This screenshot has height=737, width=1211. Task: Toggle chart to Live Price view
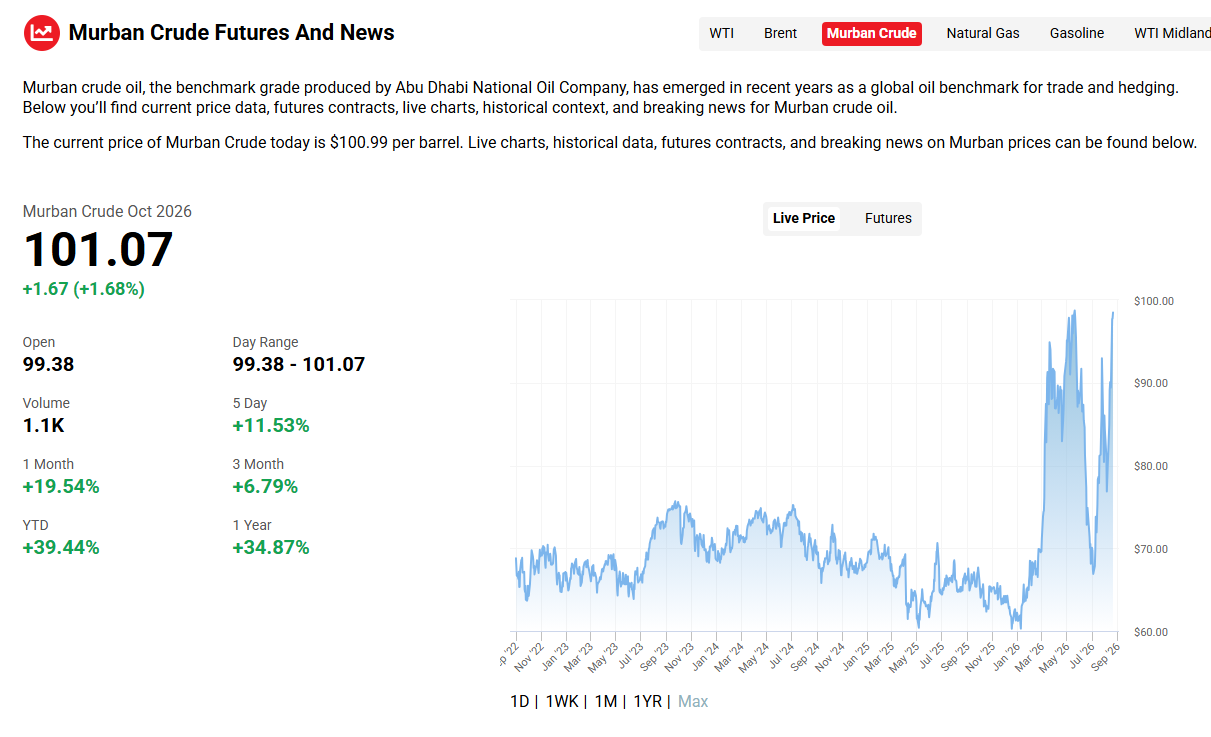pyautogui.click(x=804, y=218)
